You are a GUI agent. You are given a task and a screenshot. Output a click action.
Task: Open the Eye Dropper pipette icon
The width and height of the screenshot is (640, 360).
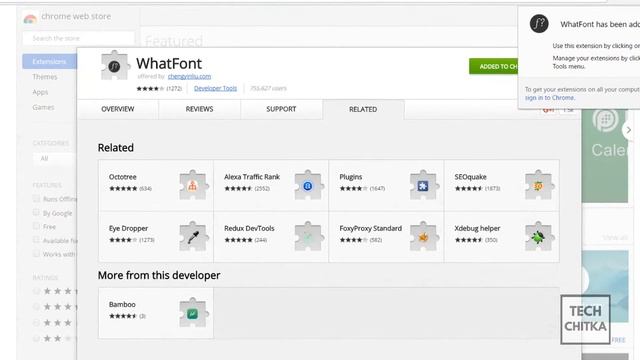pyautogui.click(x=193, y=236)
